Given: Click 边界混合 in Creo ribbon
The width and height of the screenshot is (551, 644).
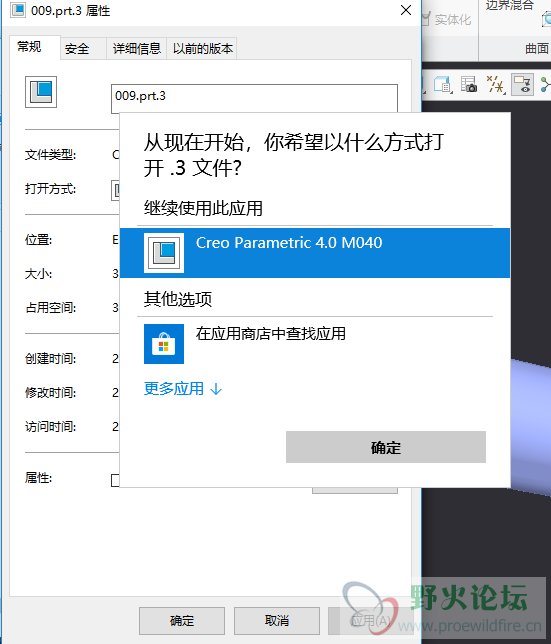Looking at the screenshot, I should coord(510,5).
